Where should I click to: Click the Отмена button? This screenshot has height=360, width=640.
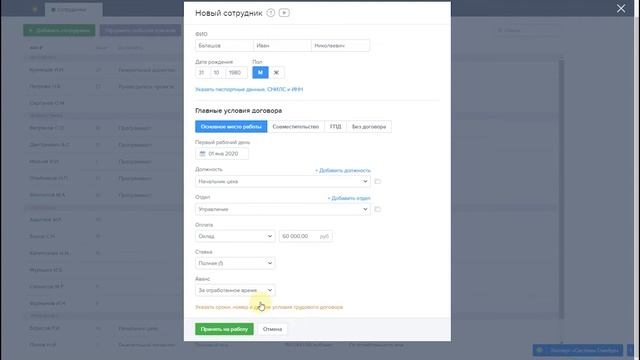[272, 329]
